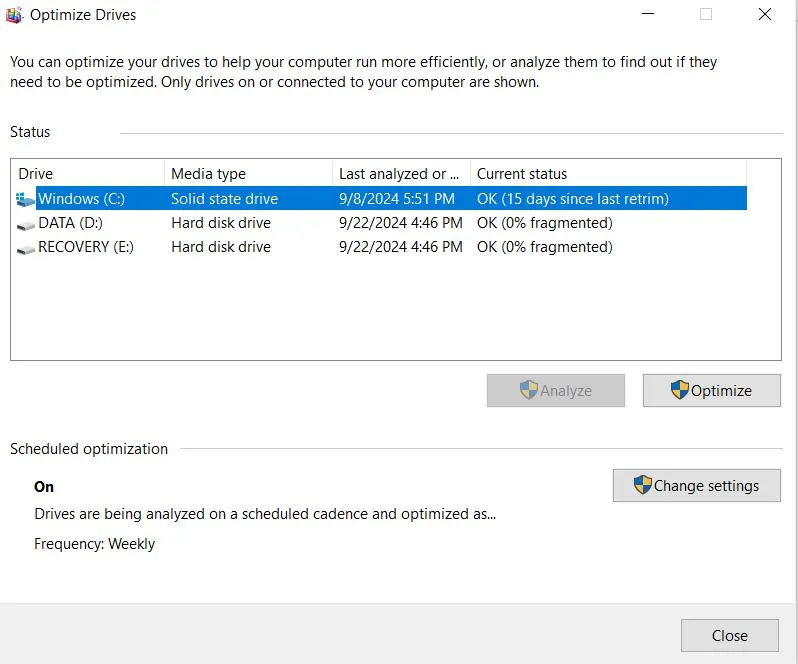
Task: Click the 9/8/2024 5:51 PM date cell
Action: [397, 198]
